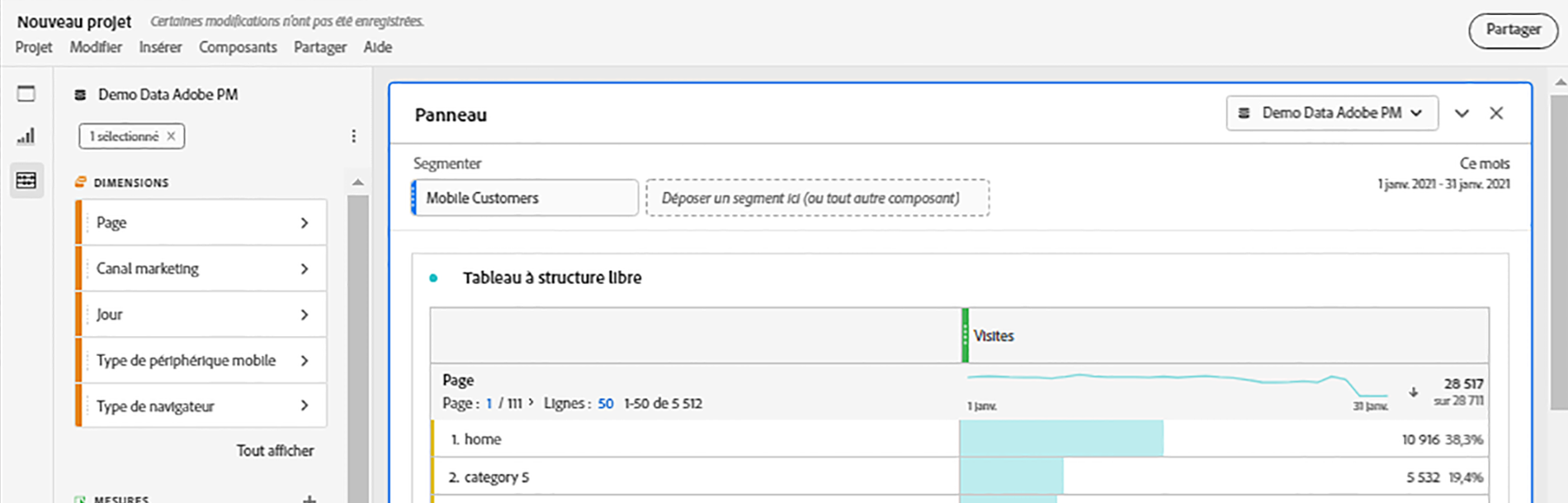Open the Visualizations bar chart icon
This screenshot has height=503, width=1568.
coord(26,136)
